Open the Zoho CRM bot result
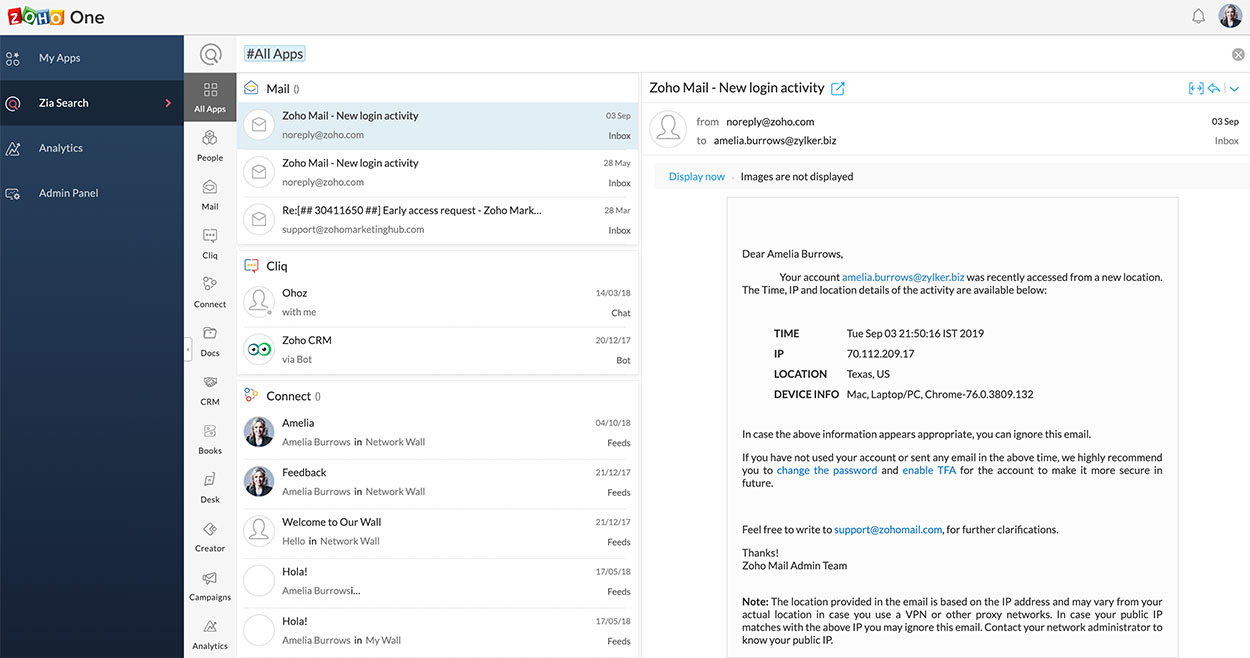The height and width of the screenshot is (658, 1250). tap(438, 349)
